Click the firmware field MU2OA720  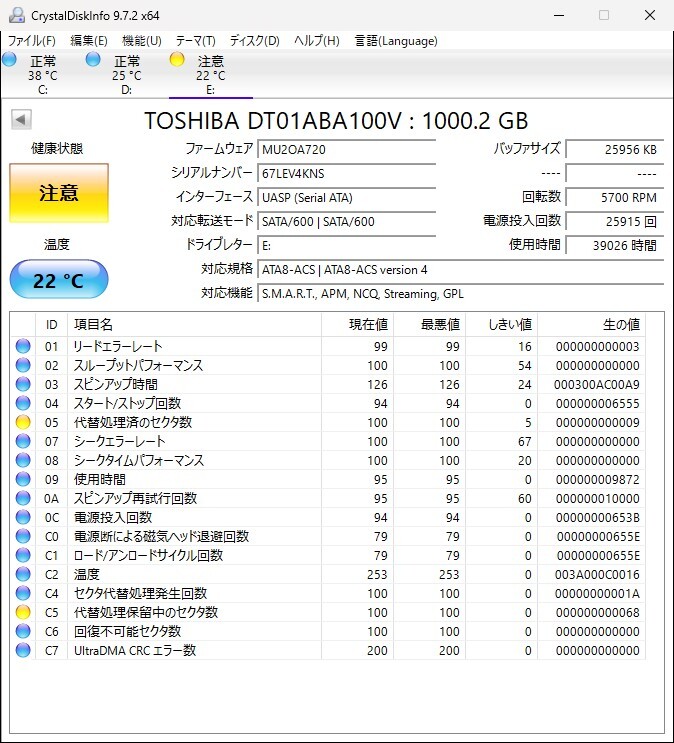346,150
